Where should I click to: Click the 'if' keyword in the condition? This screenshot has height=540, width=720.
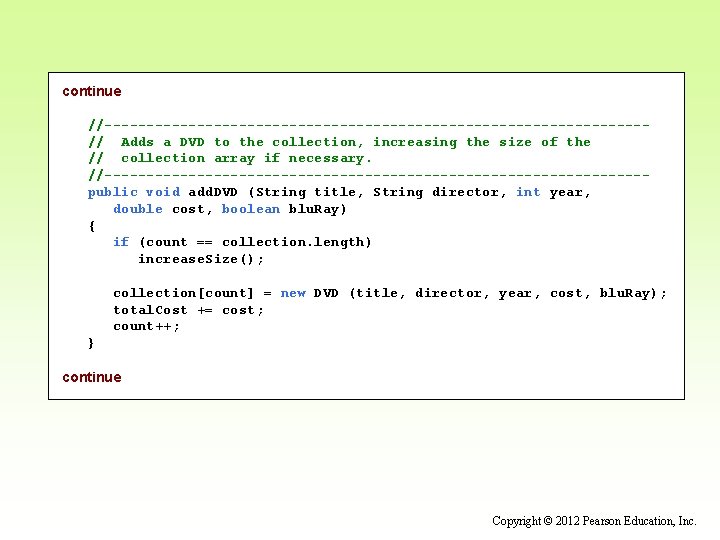coord(121,242)
